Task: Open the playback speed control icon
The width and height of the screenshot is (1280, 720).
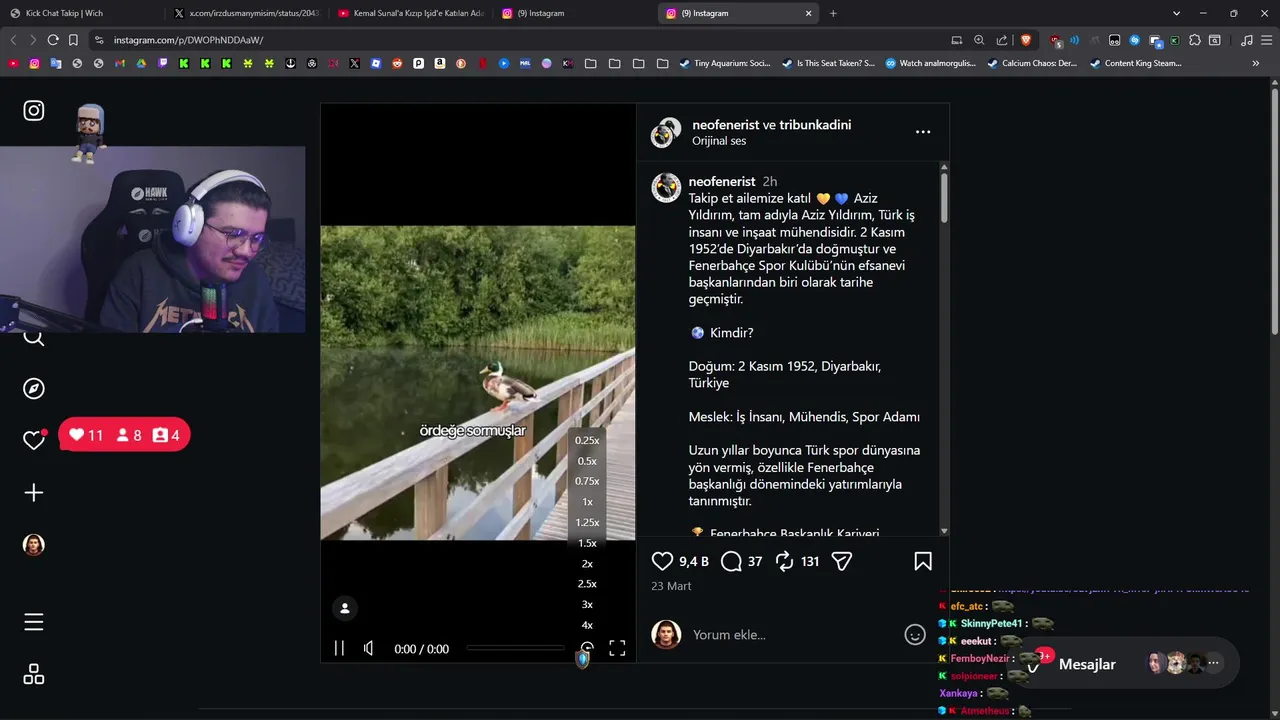Action: pos(587,648)
